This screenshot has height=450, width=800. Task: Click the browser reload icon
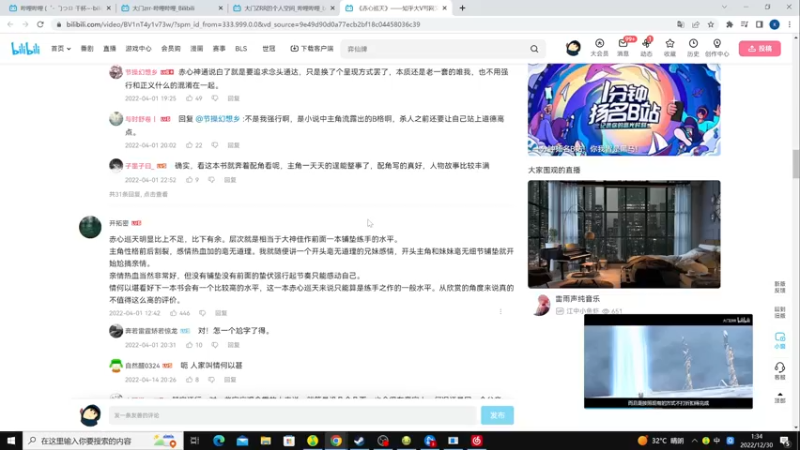coord(40,24)
